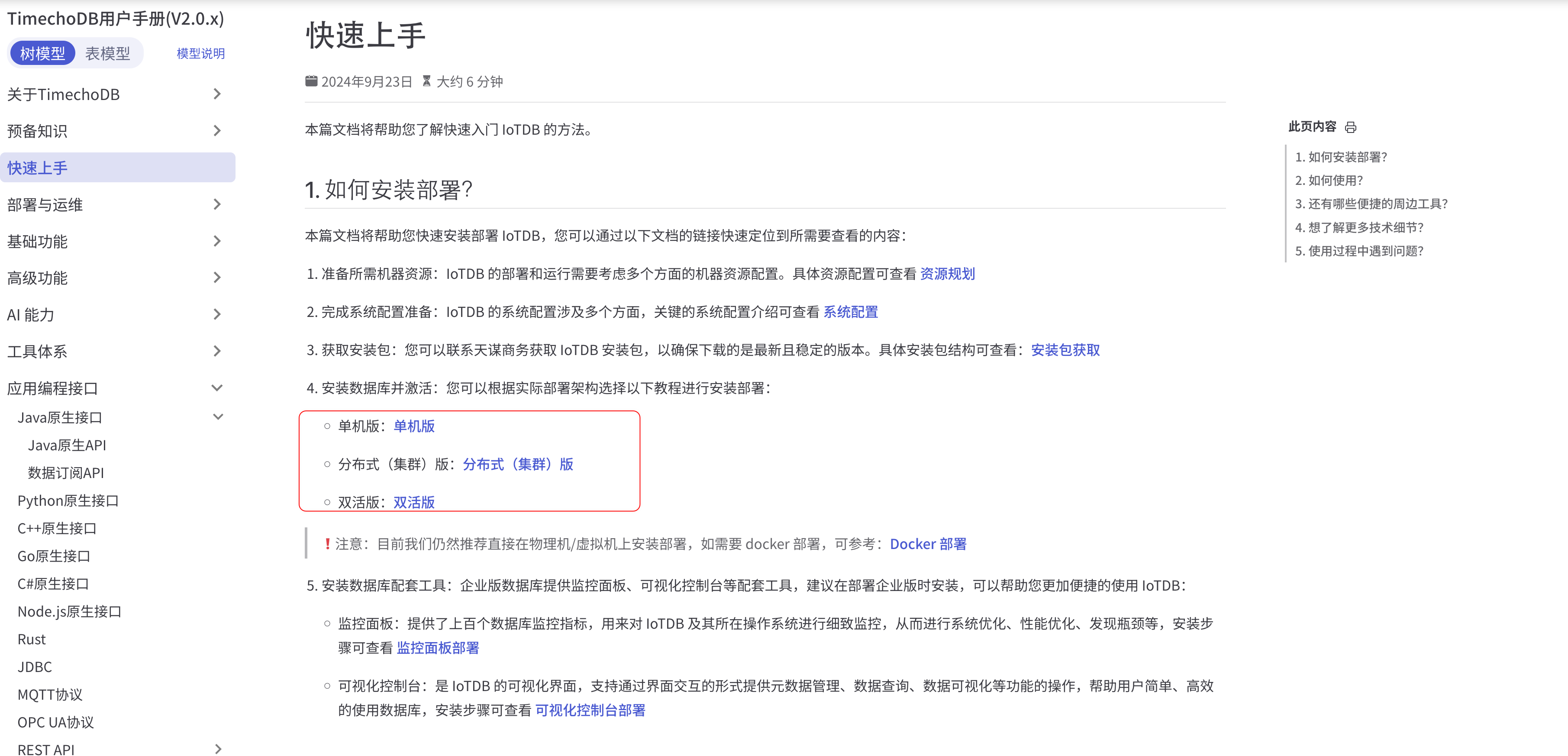Expand the AI 能力 chevron

[x=217, y=314]
